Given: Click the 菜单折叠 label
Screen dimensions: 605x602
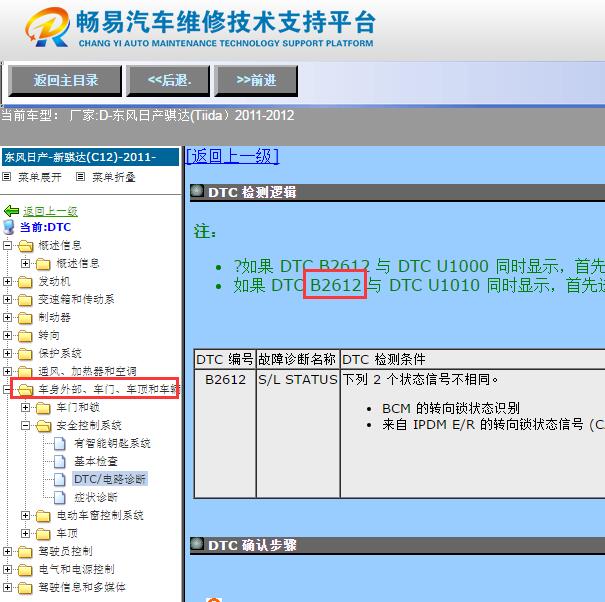Looking at the screenshot, I should pos(114,177).
